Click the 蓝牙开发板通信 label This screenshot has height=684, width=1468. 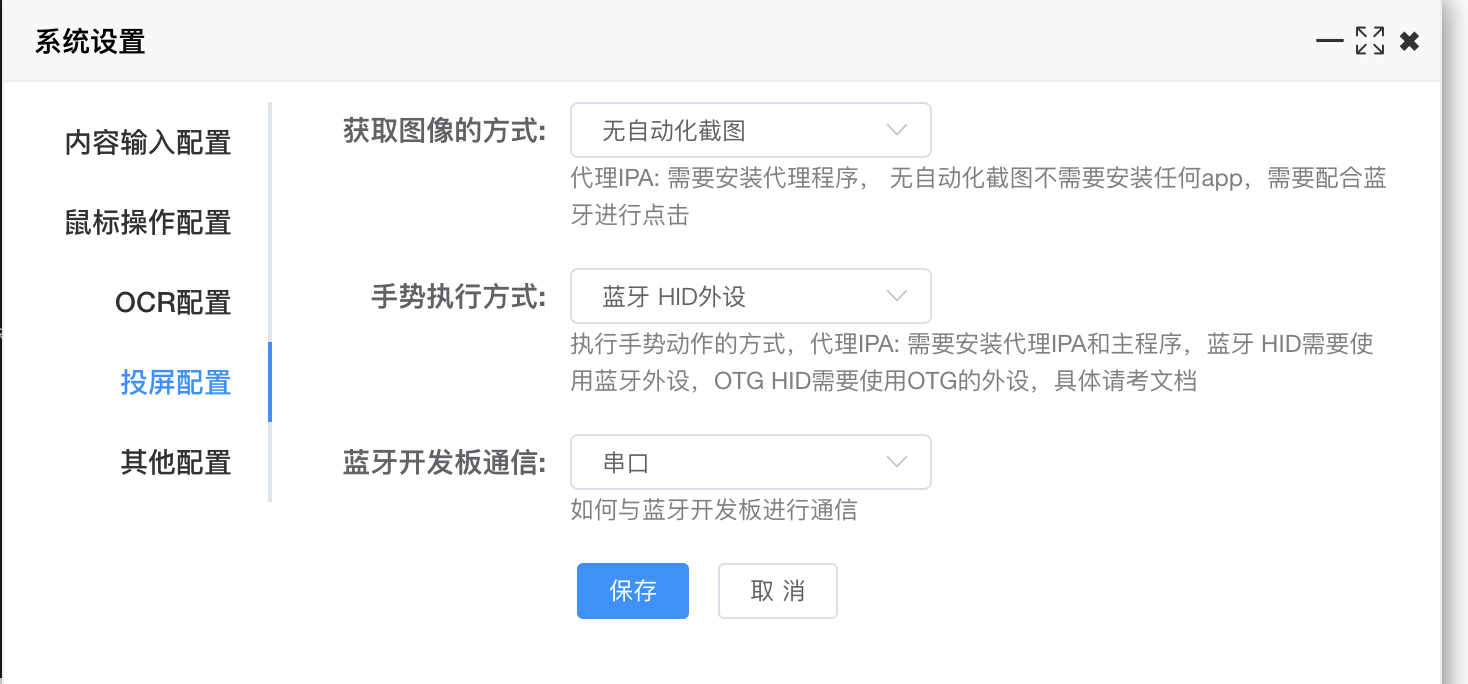click(x=445, y=463)
